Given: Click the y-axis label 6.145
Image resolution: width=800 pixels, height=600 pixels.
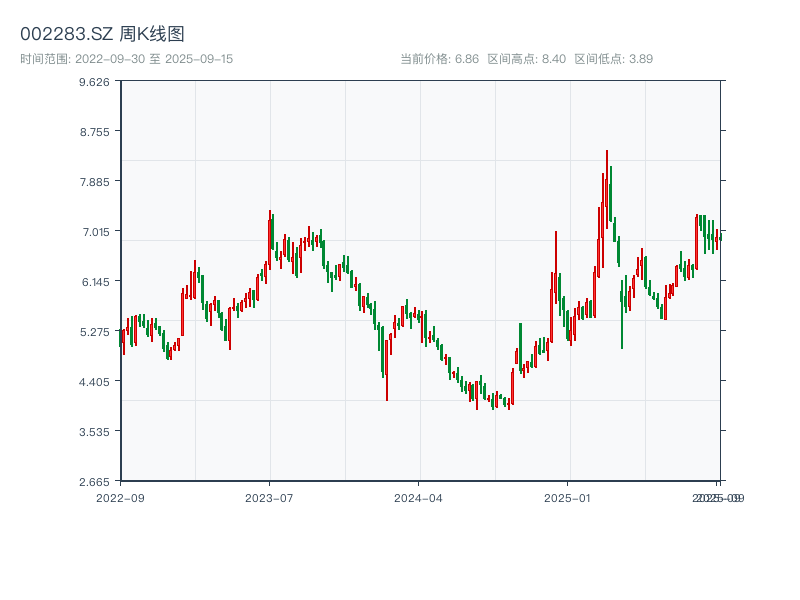Looking at the screenshot, I should coord(95,282).
